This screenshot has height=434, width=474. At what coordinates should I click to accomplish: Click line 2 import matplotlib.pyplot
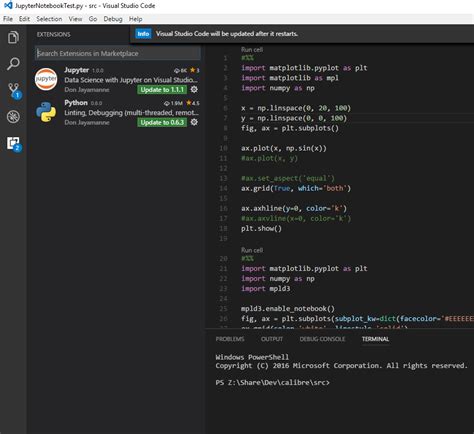tap(304, 68)
